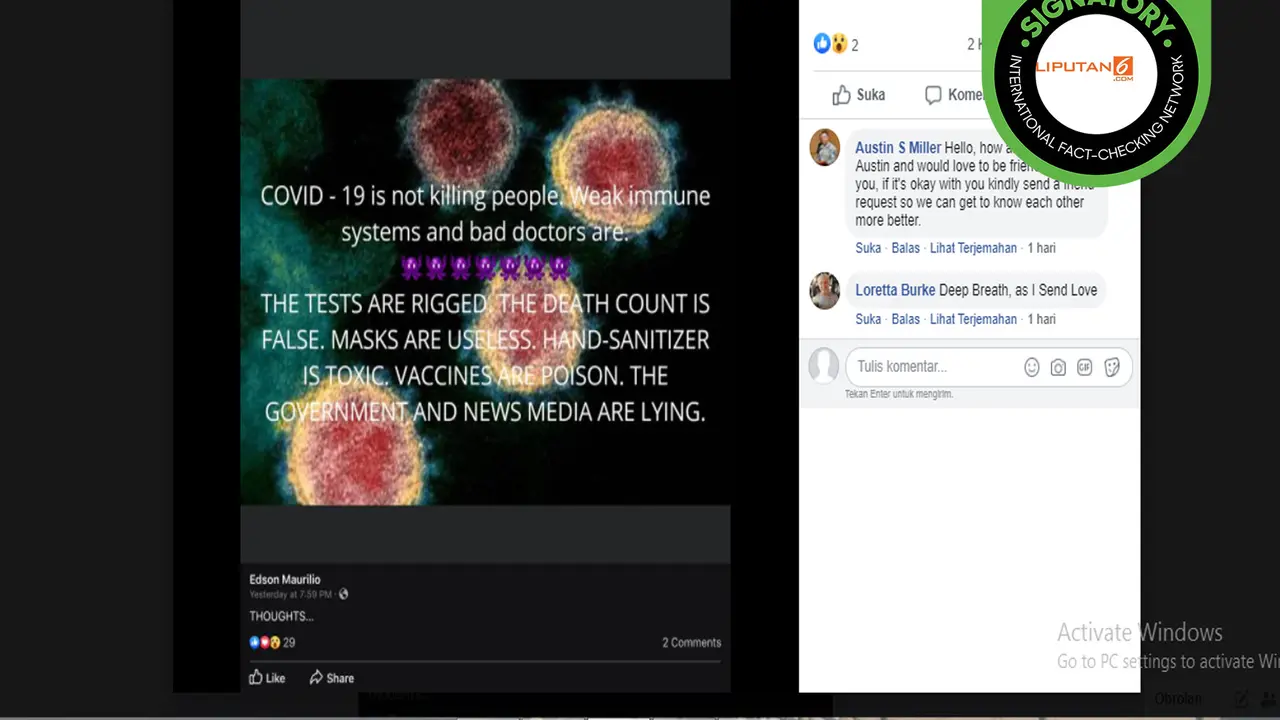Open Austin S Miller's profile picture

824,148
